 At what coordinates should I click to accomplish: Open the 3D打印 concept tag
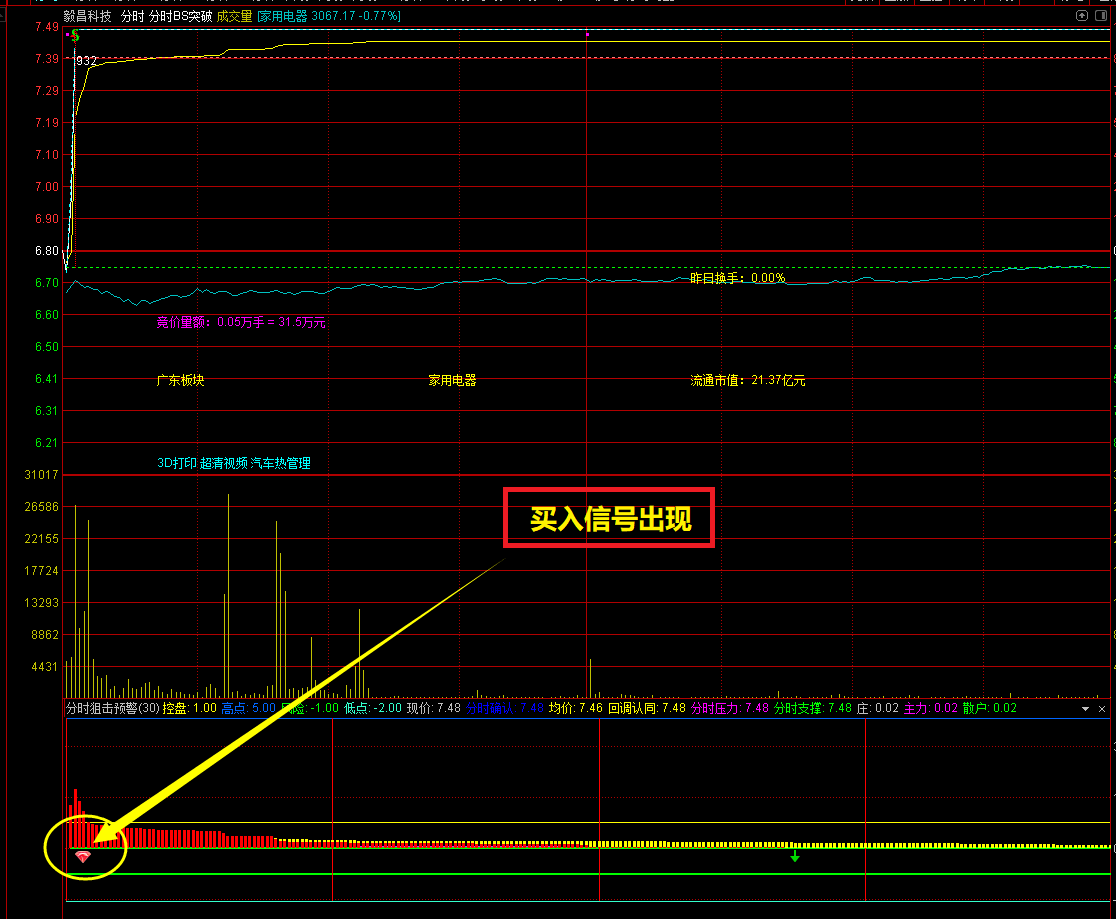pos(176,463)
